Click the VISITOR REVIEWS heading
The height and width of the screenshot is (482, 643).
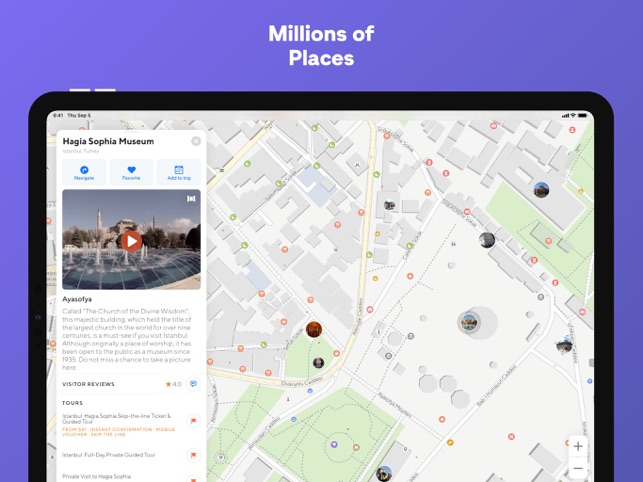(88, 384)
